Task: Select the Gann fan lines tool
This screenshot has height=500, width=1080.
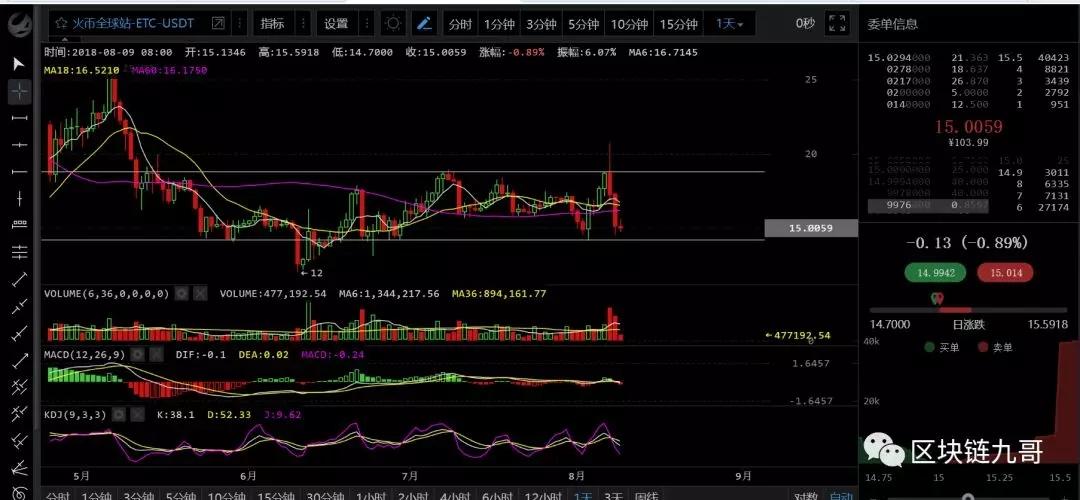Action: 19,467
